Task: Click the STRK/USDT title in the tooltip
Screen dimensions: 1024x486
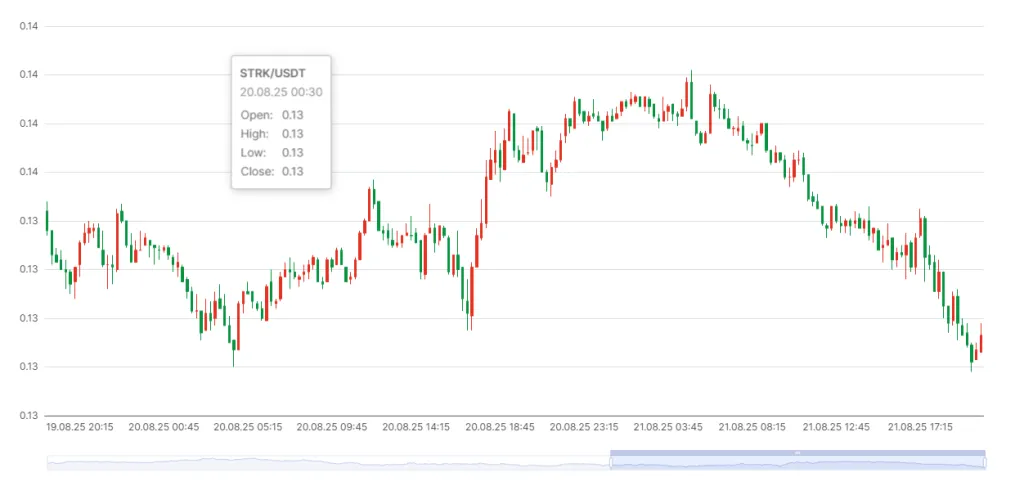Action: coord(272,73)
